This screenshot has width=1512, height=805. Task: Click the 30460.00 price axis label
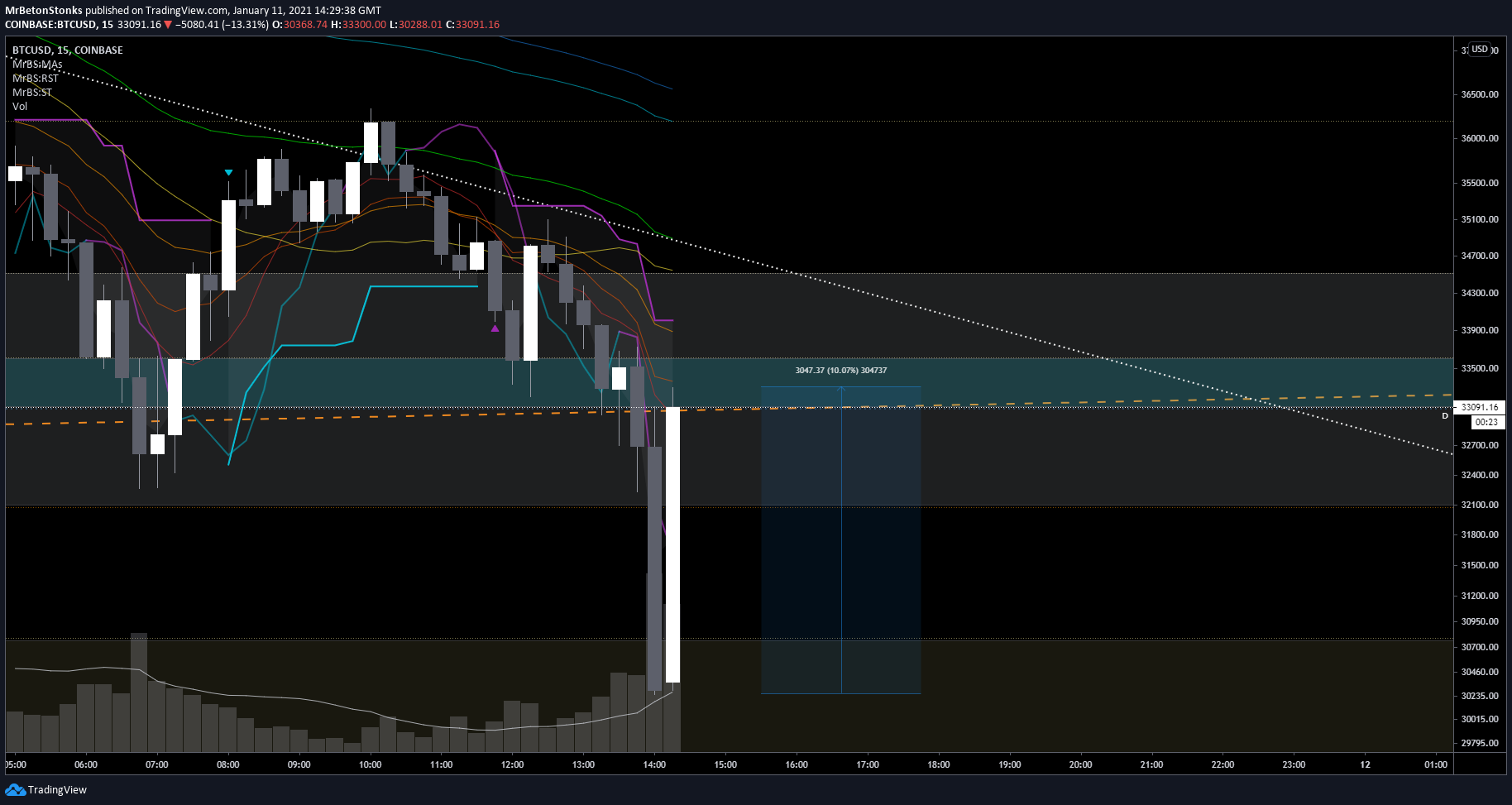1480,672
